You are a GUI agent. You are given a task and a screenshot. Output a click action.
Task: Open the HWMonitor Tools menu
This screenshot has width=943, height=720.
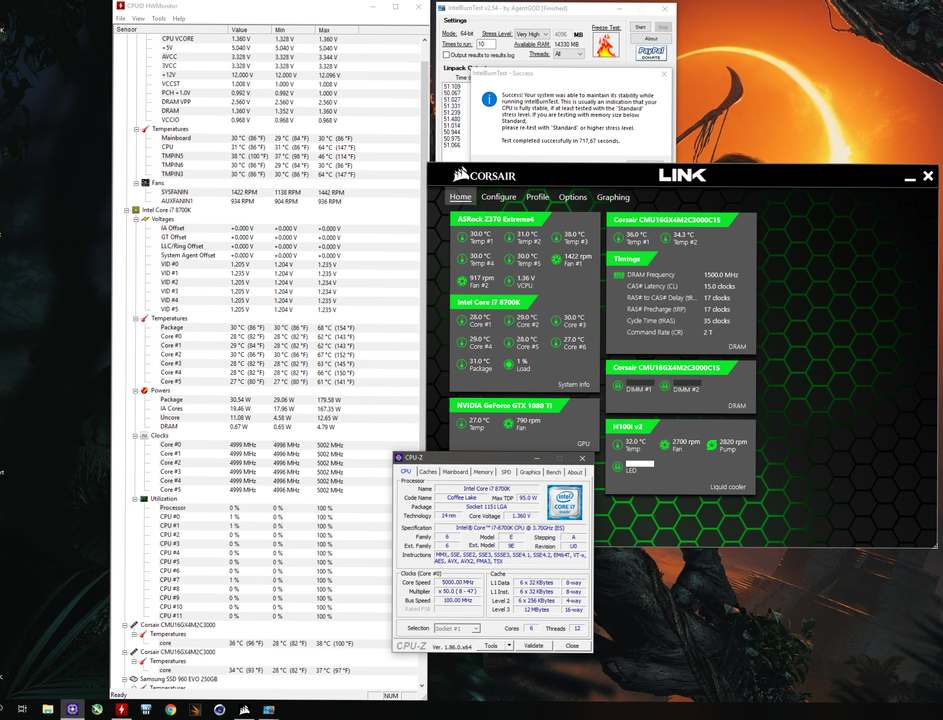[159, 19]
